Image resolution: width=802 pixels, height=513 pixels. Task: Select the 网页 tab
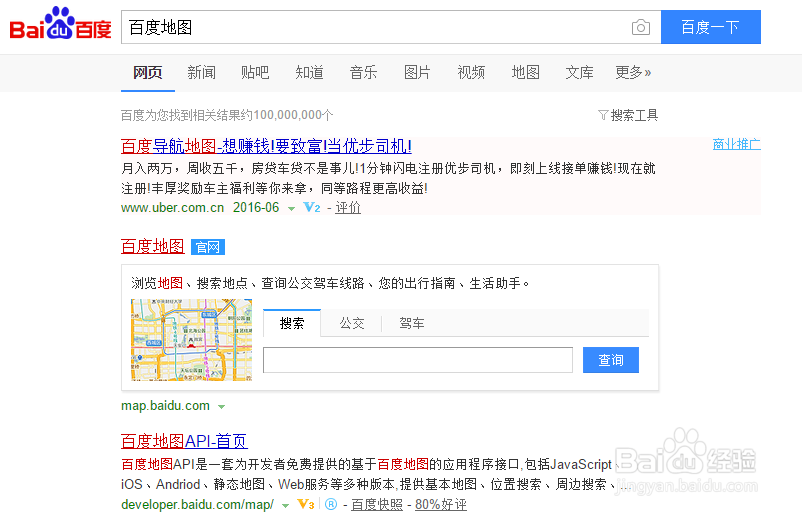pyautogui.click(x=148, y=73)
